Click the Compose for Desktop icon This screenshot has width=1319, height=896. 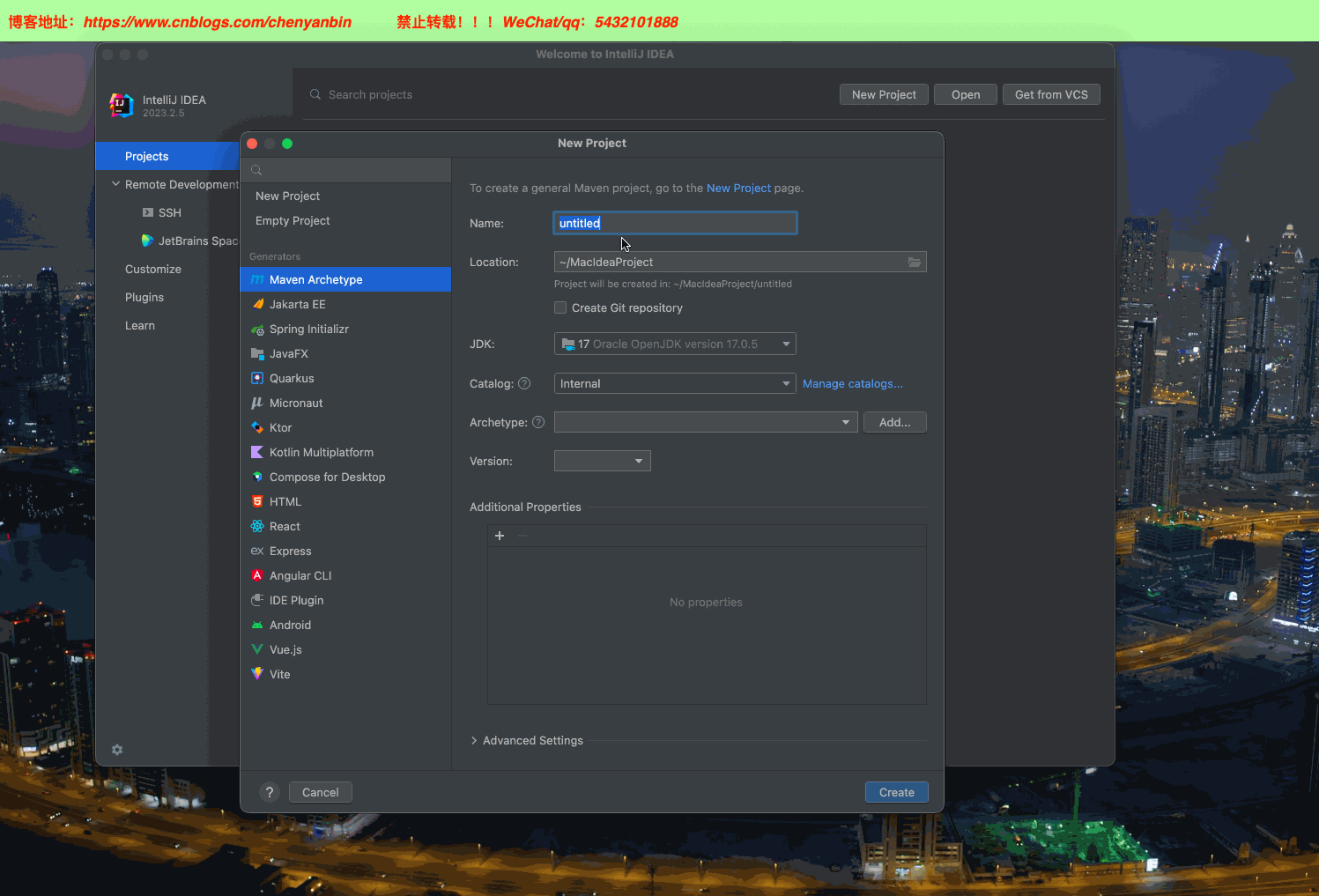coord(257,477)
